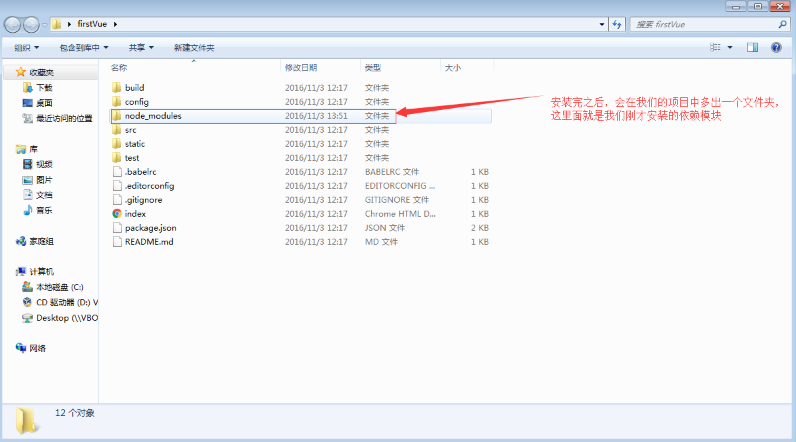
Task: Open 本地磁盘 (C:) in the sidebar
Action: (x=59, y=287)
